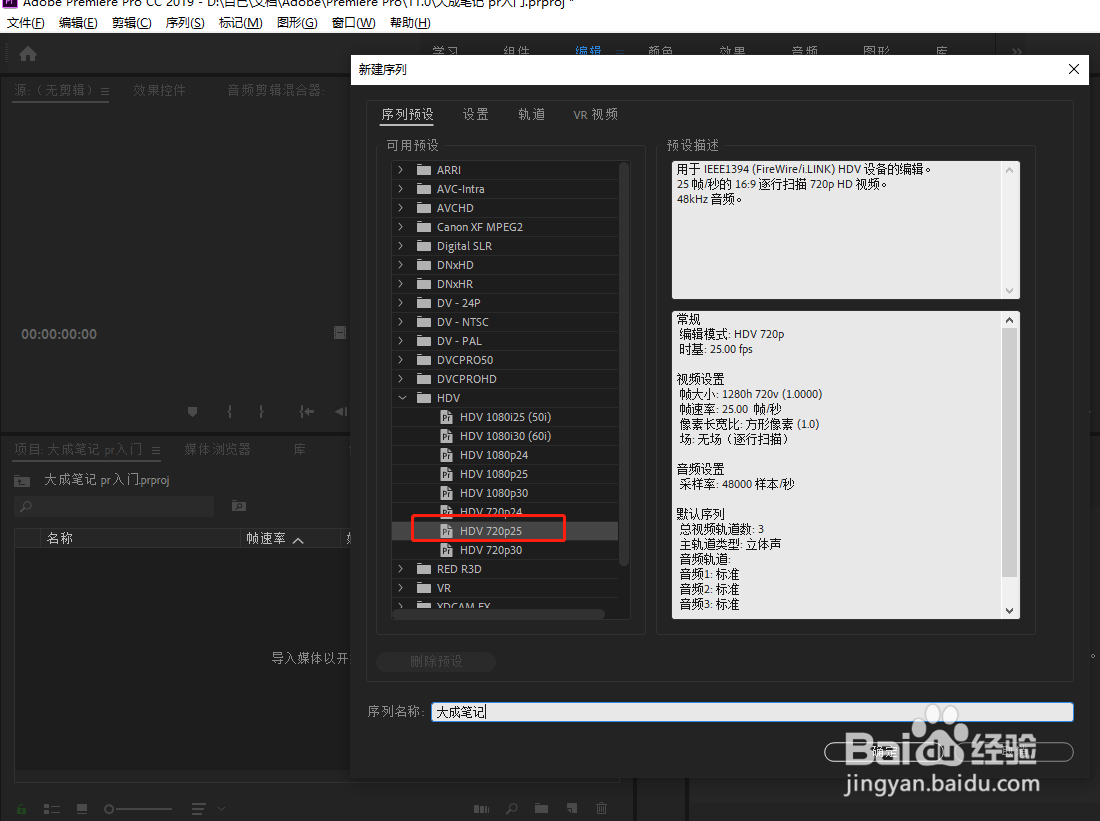
Task: Click the trash Clear icon in Project panel
Action: (x=601, y=808)
